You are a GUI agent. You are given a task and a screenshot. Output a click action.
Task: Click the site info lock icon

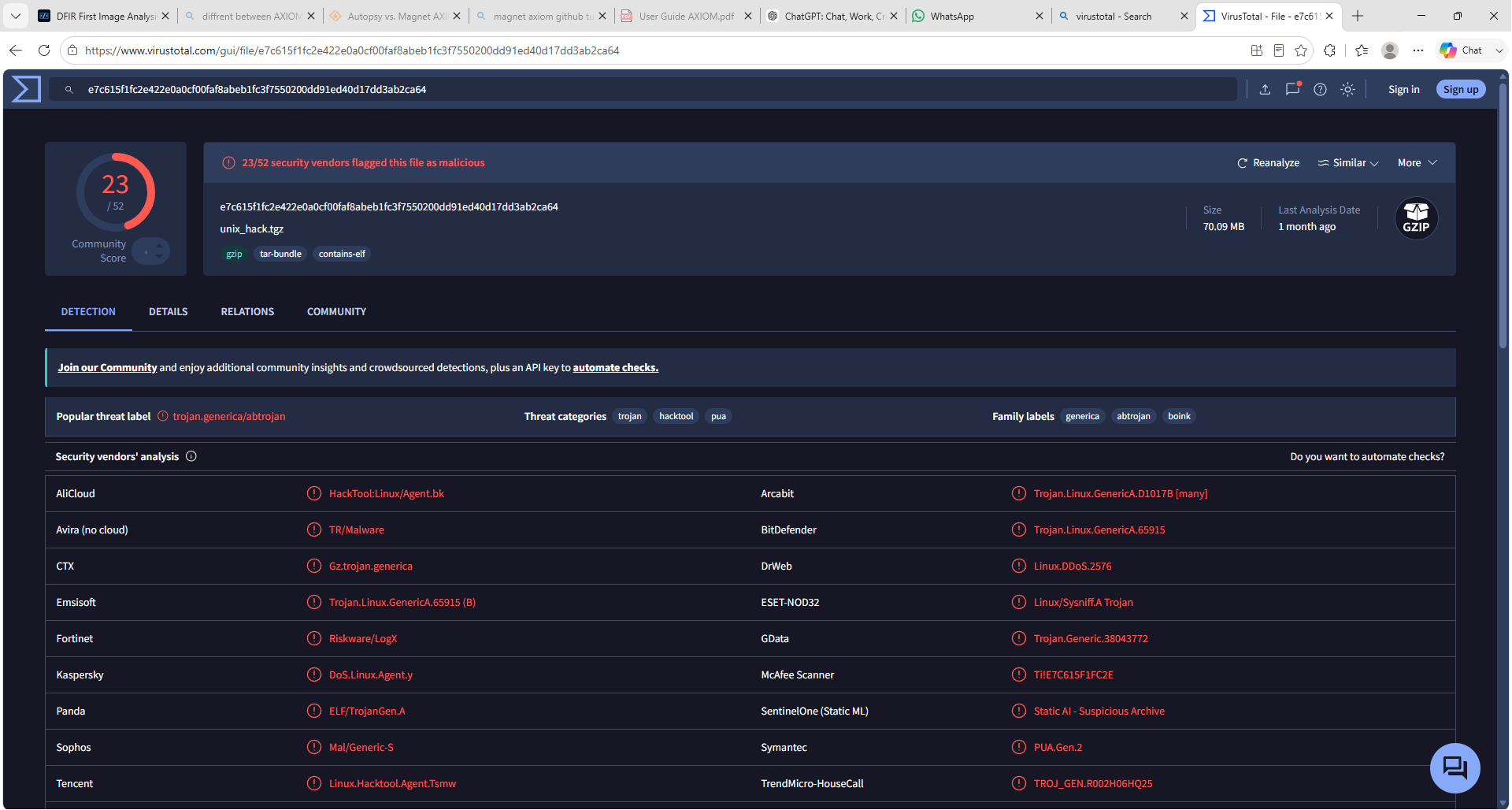point(72,50)
